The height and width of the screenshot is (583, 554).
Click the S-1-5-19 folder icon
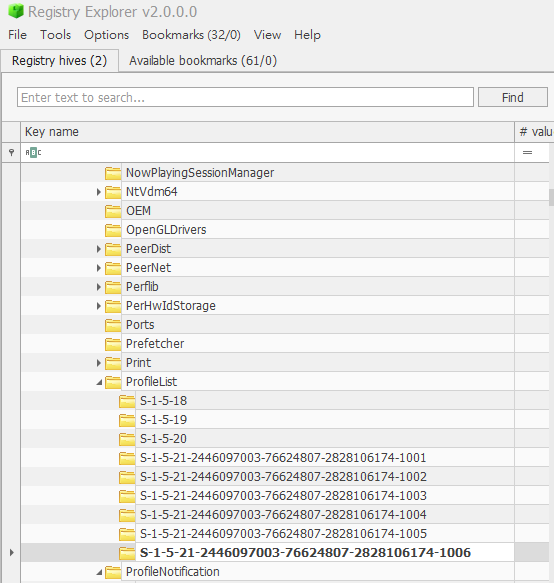[127, 420]
